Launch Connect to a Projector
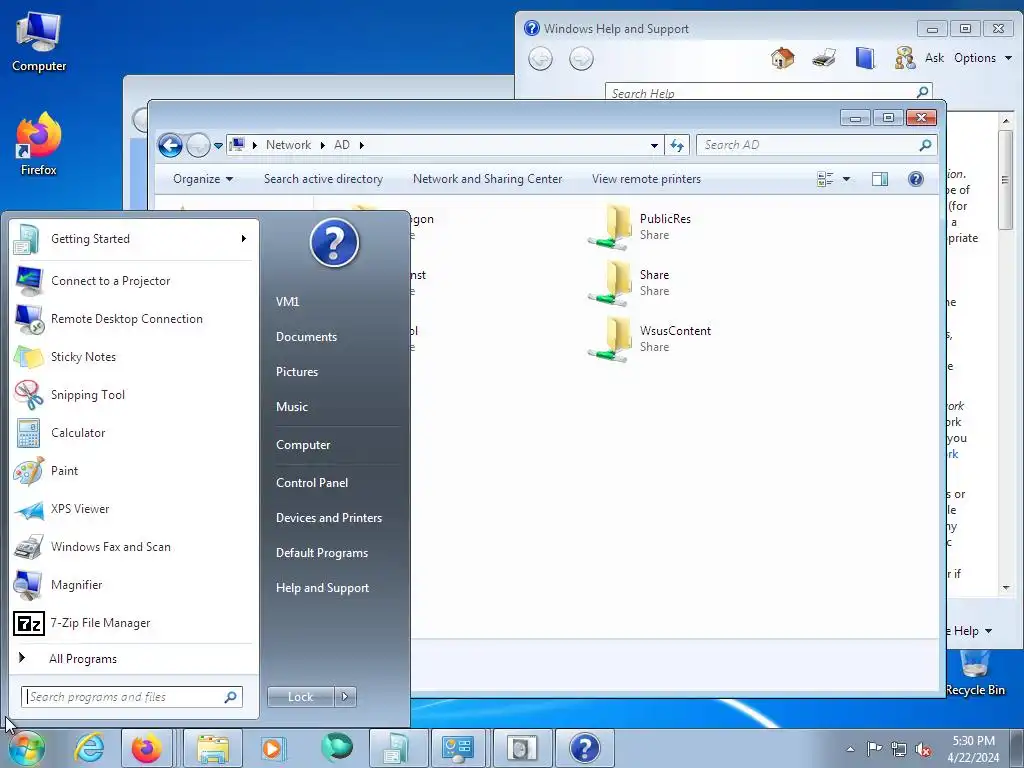This screenshot has width=1024, height=768. click(x=134, y=281)
